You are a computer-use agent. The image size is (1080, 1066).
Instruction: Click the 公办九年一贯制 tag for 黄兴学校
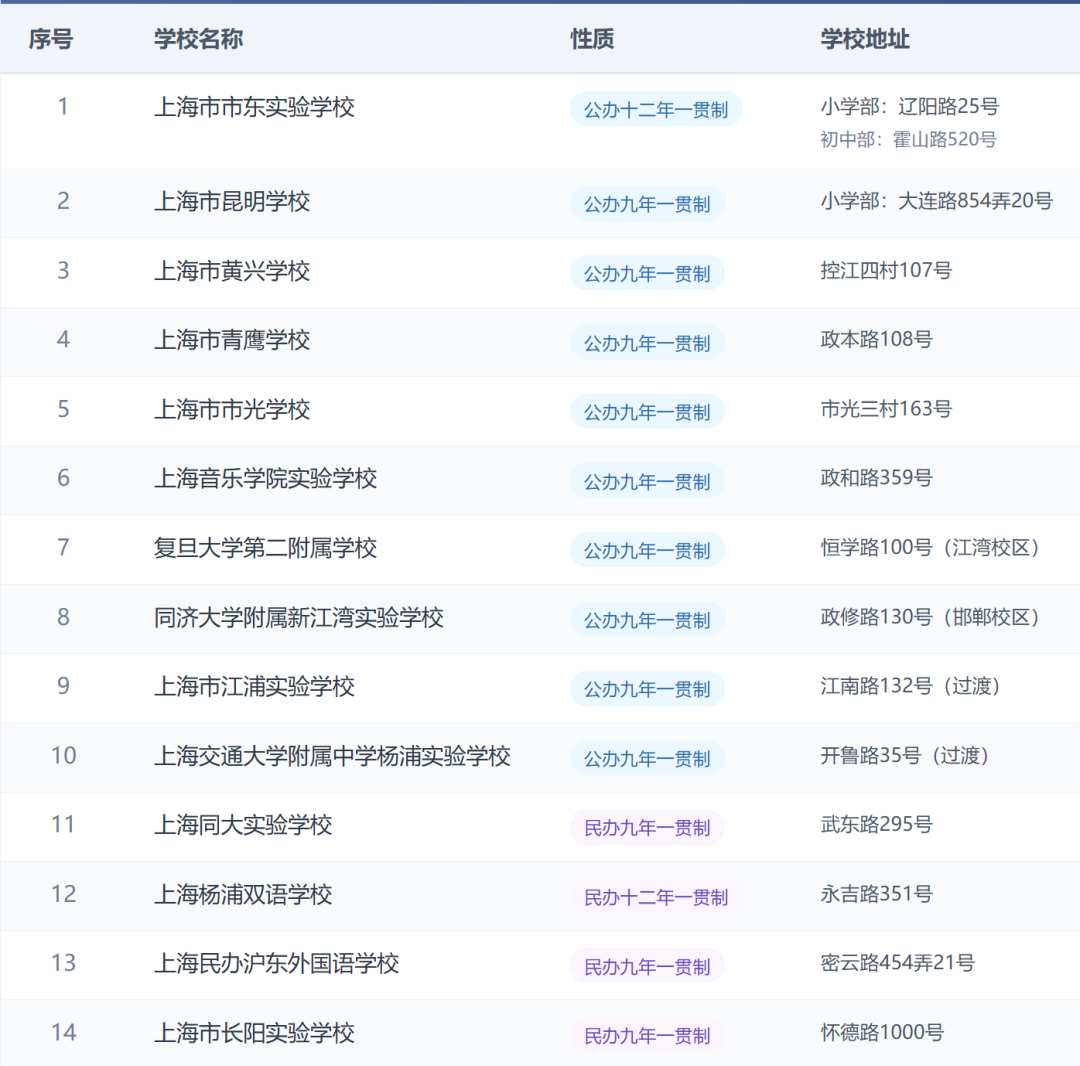click(x=647, y=273)
